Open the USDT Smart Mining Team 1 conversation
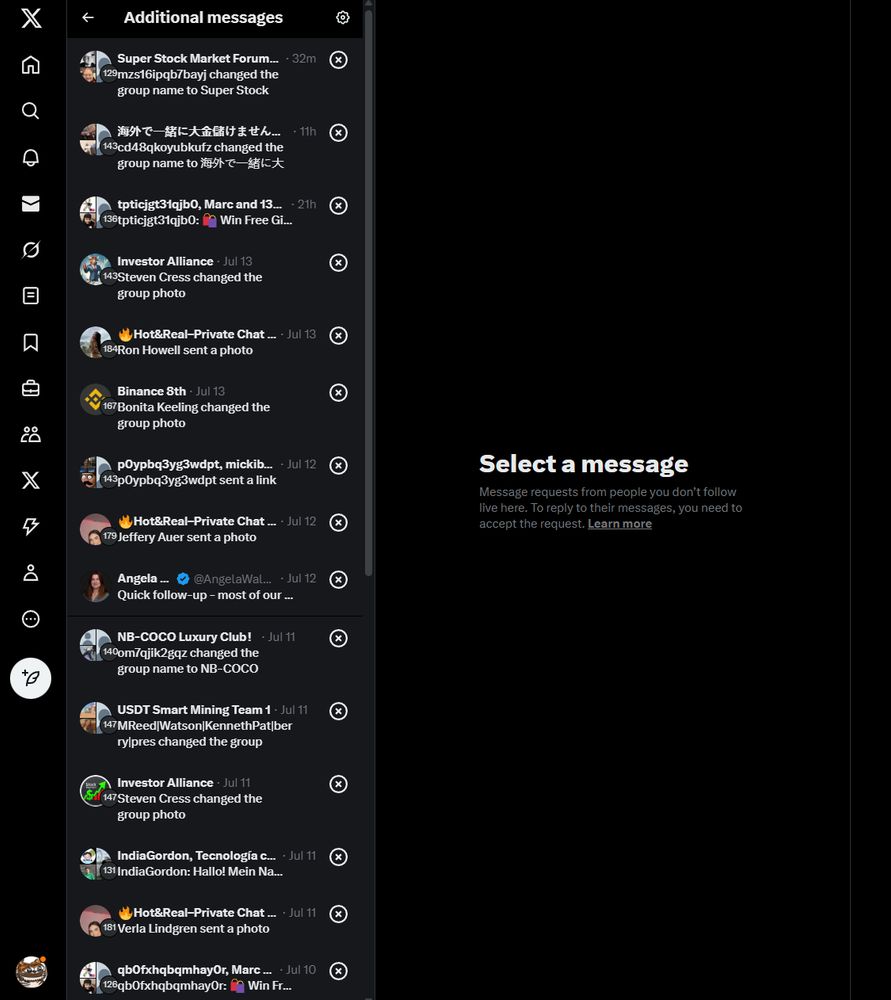 point(215,726)
